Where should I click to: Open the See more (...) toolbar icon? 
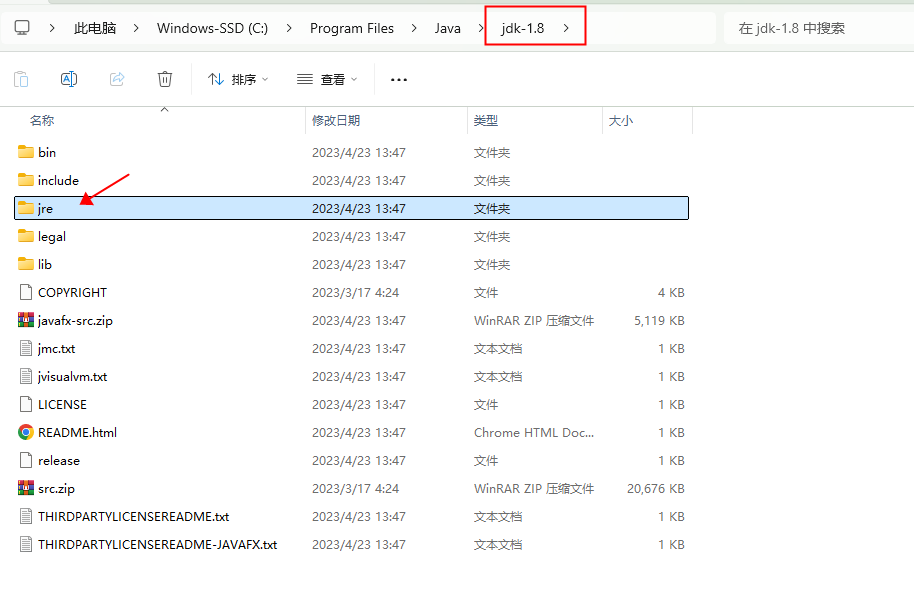click(398, 78)
